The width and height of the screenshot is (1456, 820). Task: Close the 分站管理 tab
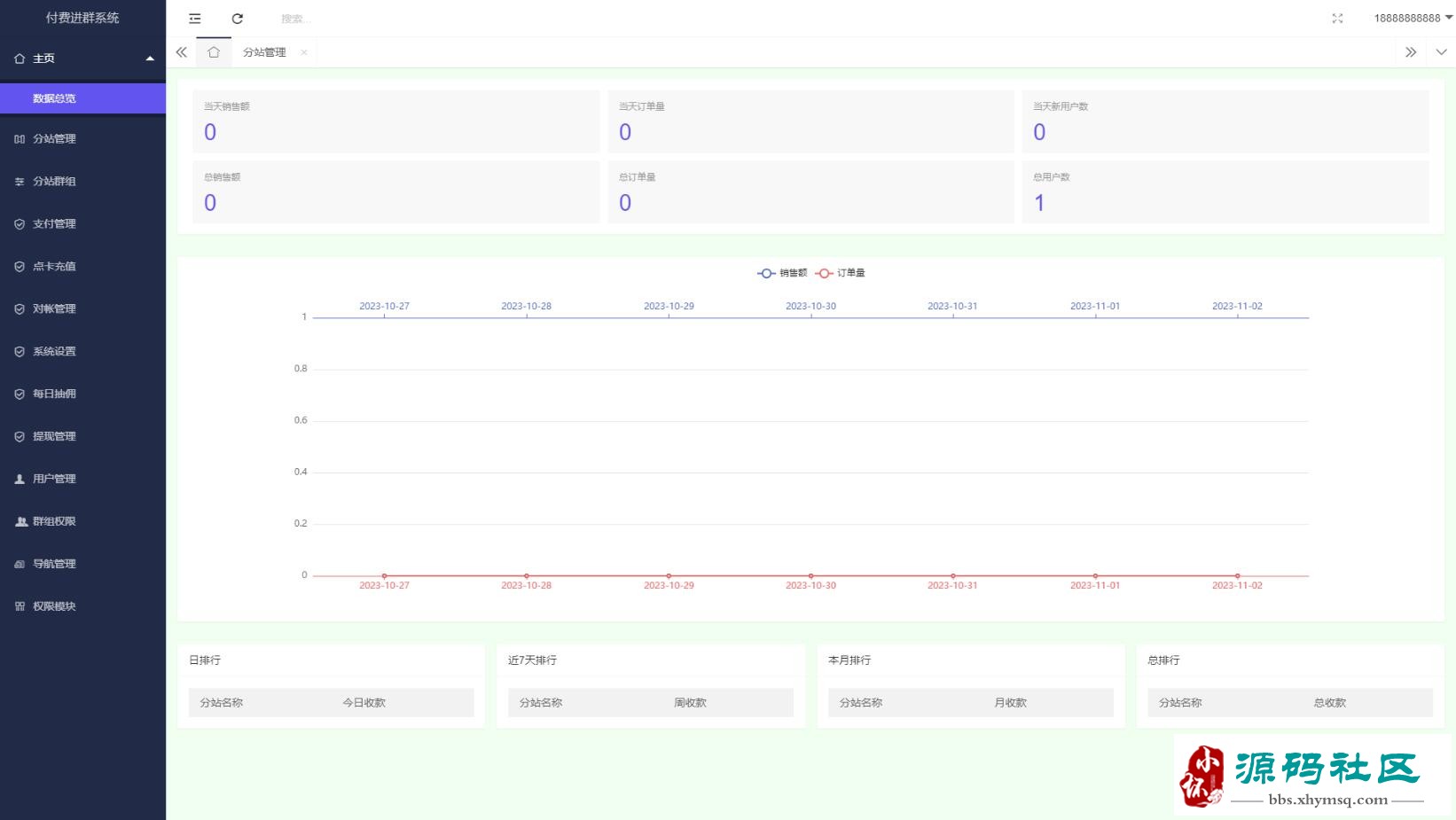tap(304, 52)
